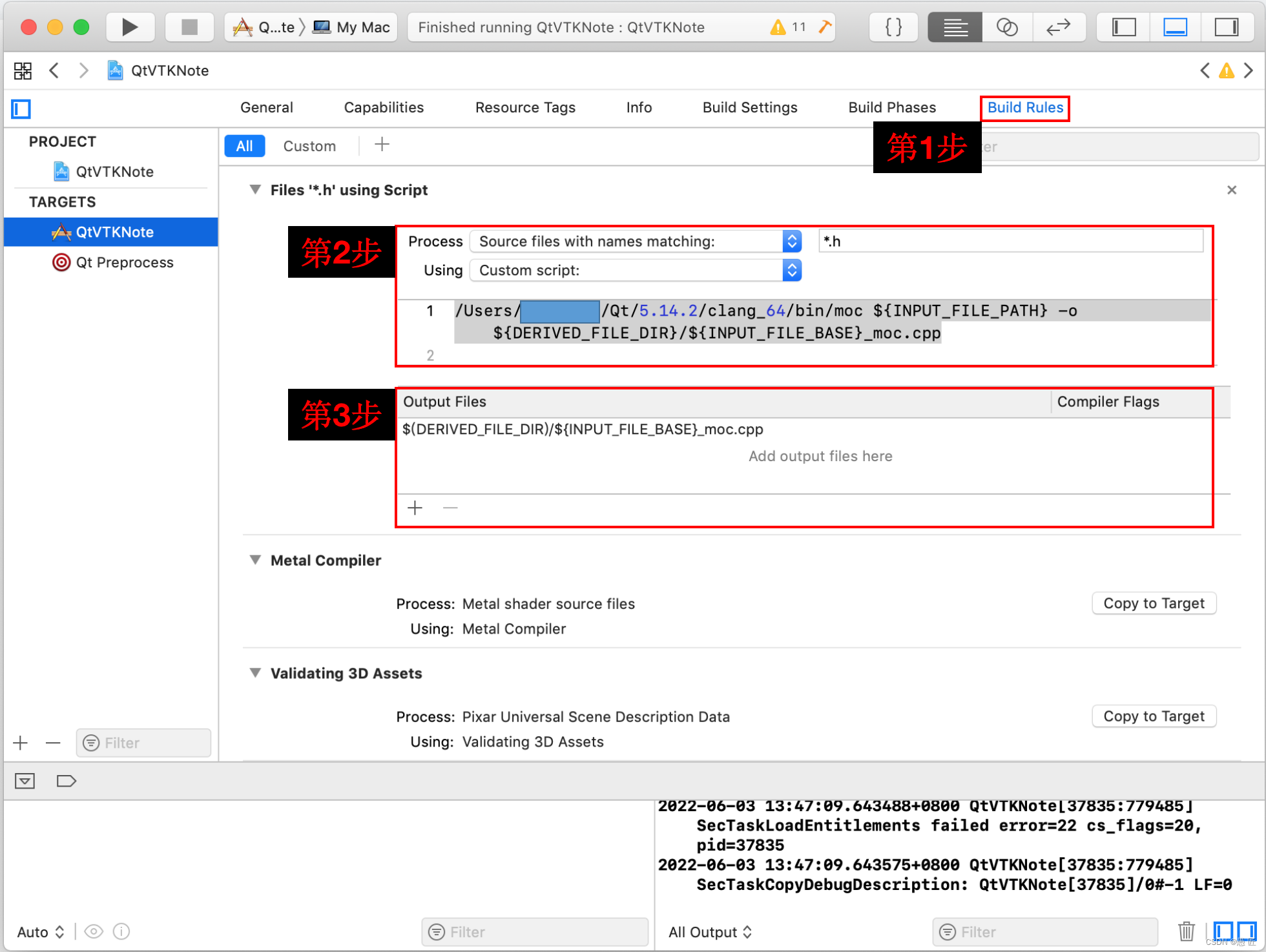Switch to the Assistant editor view
This screenshot has width=1266, height=952.
[1007, 27]
